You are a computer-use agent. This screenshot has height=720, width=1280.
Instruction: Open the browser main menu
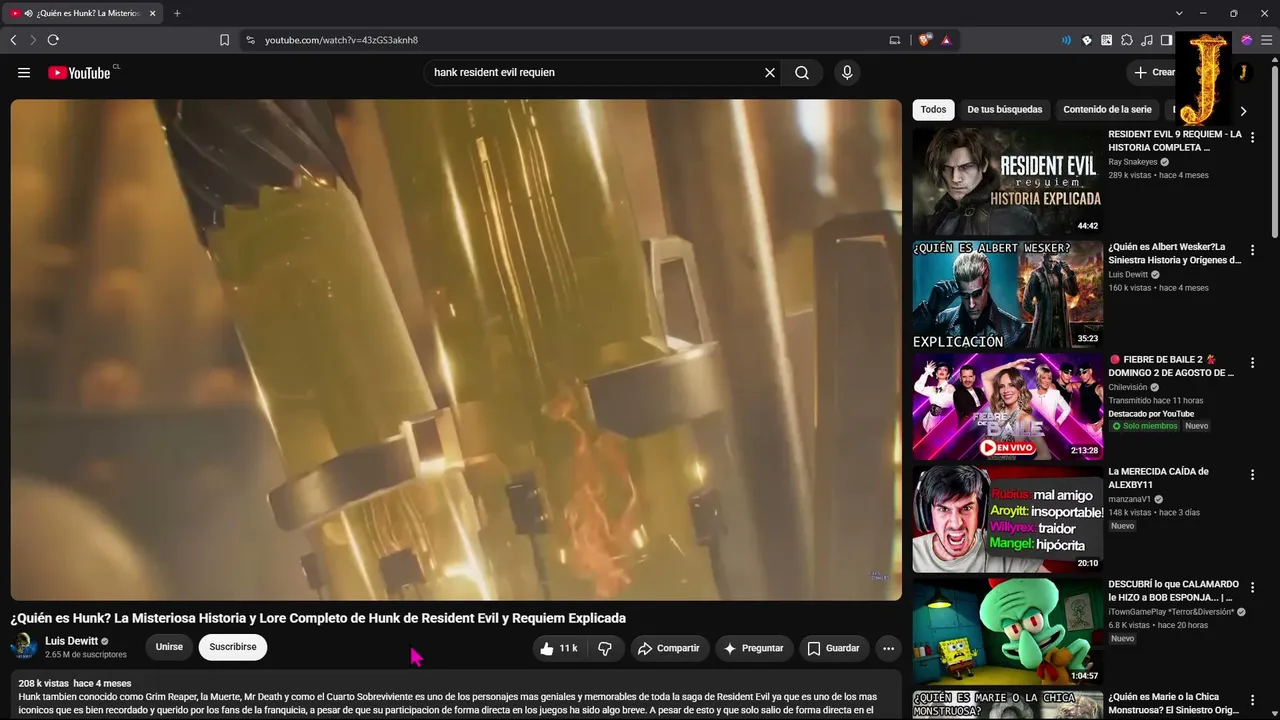coord(1267,40)
